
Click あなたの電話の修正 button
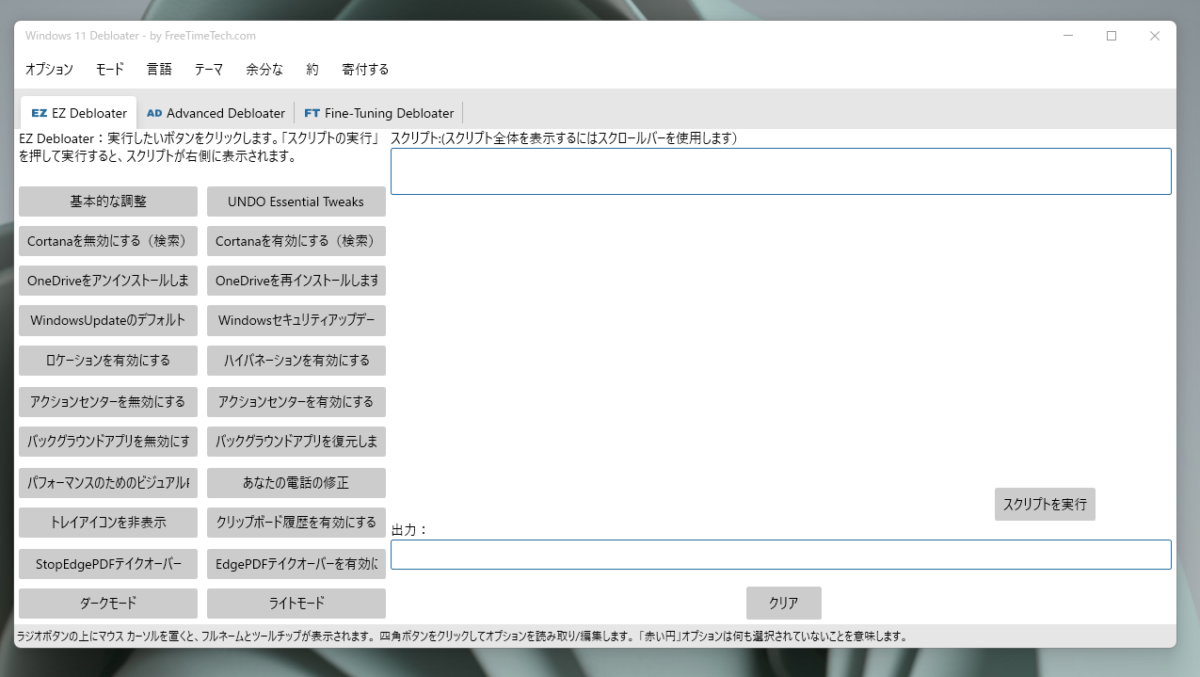point(296,483)
